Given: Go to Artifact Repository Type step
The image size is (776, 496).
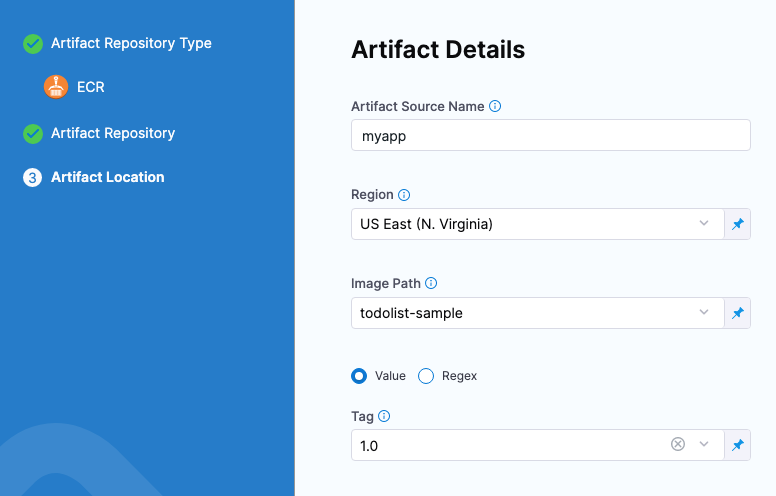Looking at the screenshot, I should tap(131, 43).
